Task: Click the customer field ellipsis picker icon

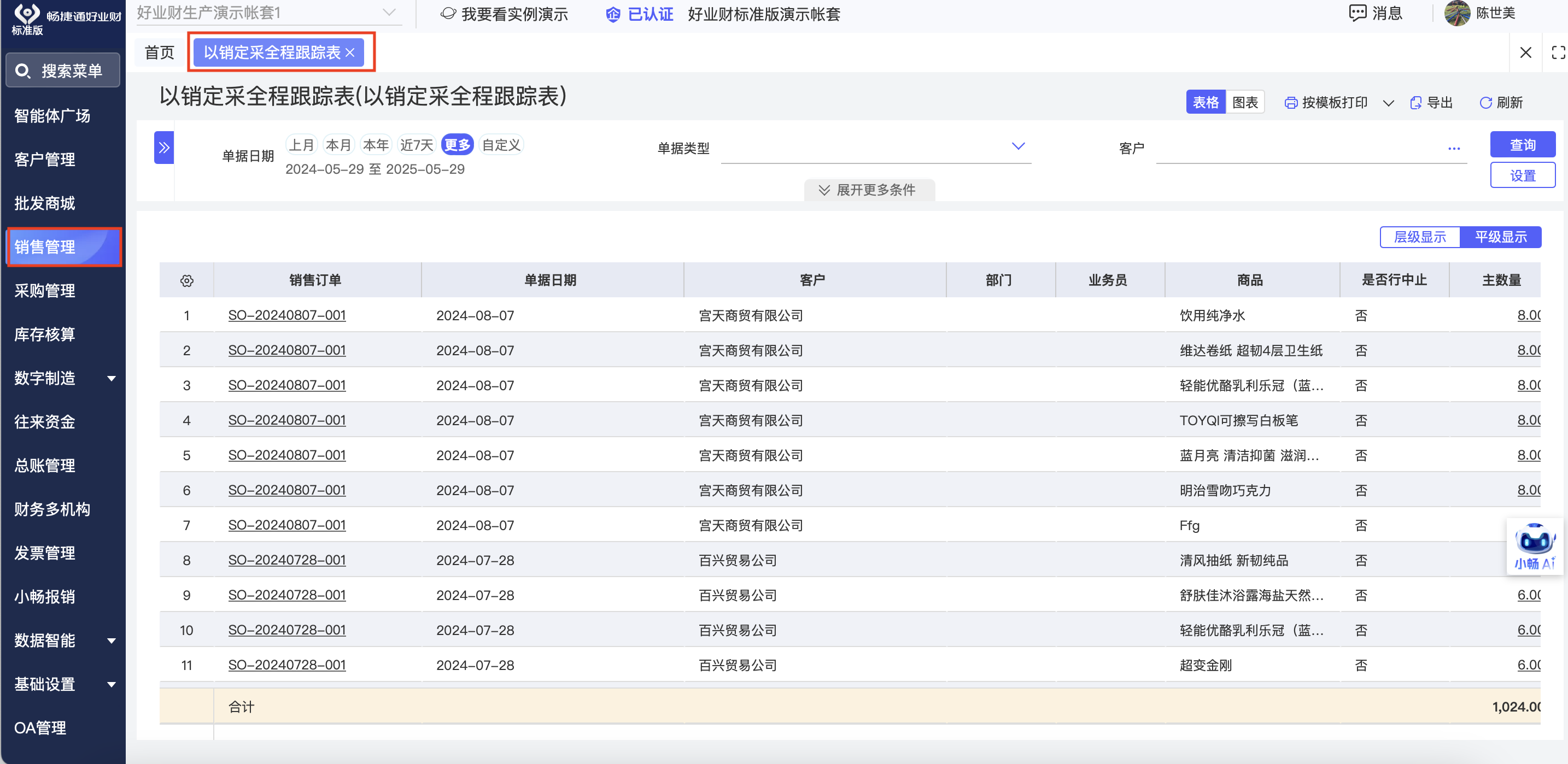Action: 1454,148
